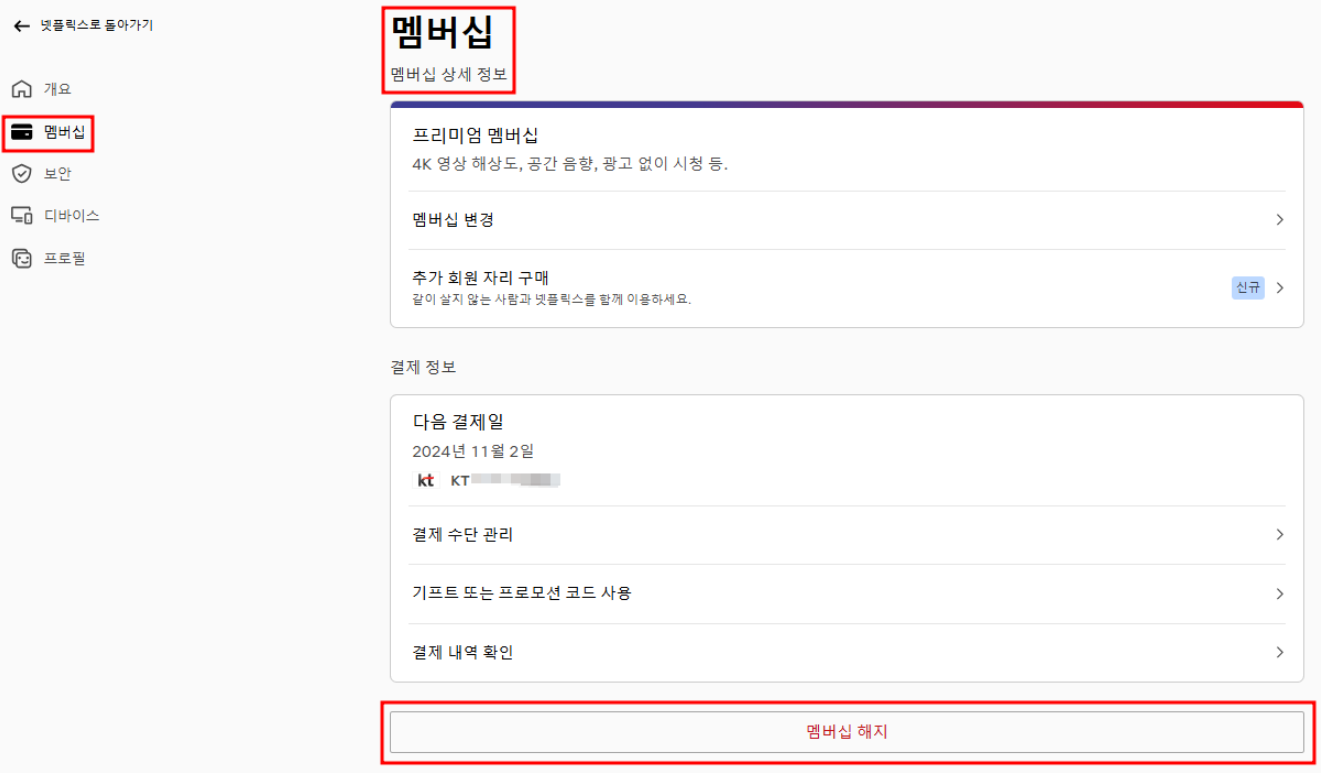Click the back arrow icon beside 넷플릭스로 돌아가기

point(21,26)
